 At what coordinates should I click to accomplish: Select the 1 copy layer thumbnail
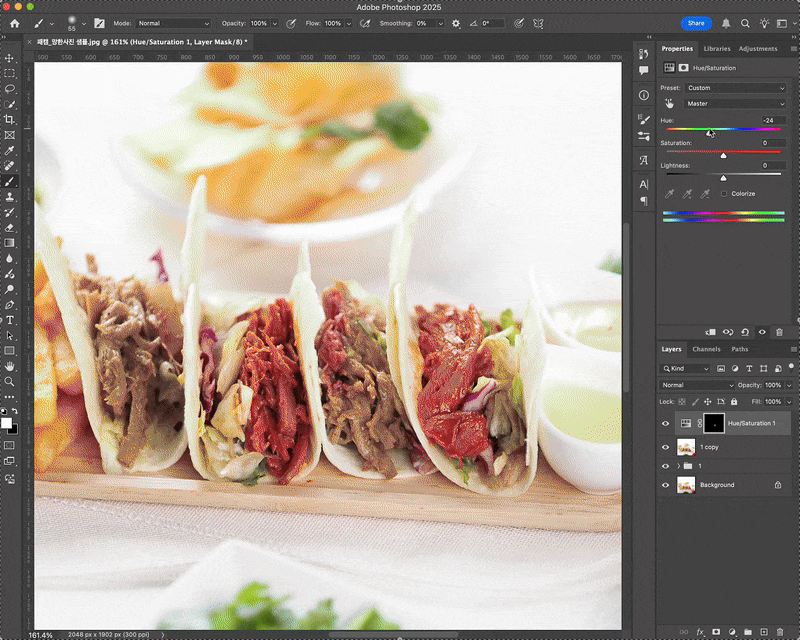click(686, 447)
